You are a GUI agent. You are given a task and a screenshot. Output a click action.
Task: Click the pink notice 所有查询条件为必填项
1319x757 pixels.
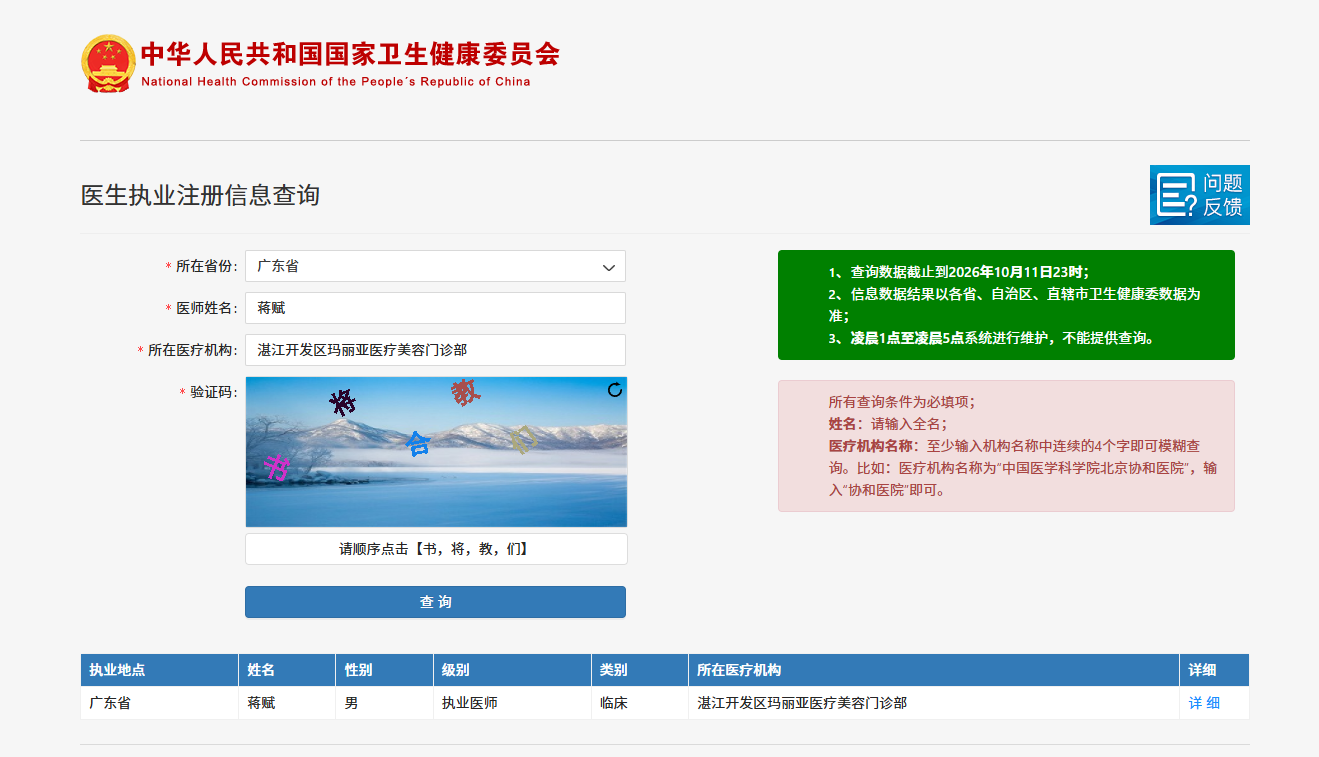point(1006,446)
